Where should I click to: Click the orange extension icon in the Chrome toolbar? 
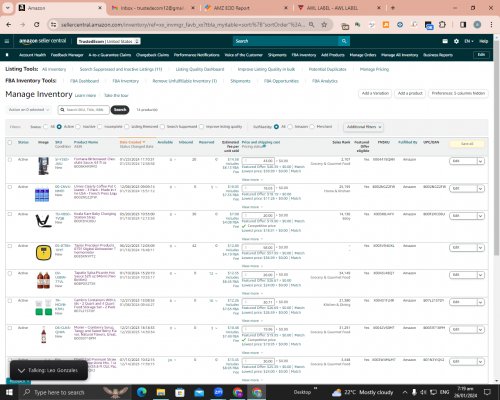pyautogui.click(x=386, y=25)
